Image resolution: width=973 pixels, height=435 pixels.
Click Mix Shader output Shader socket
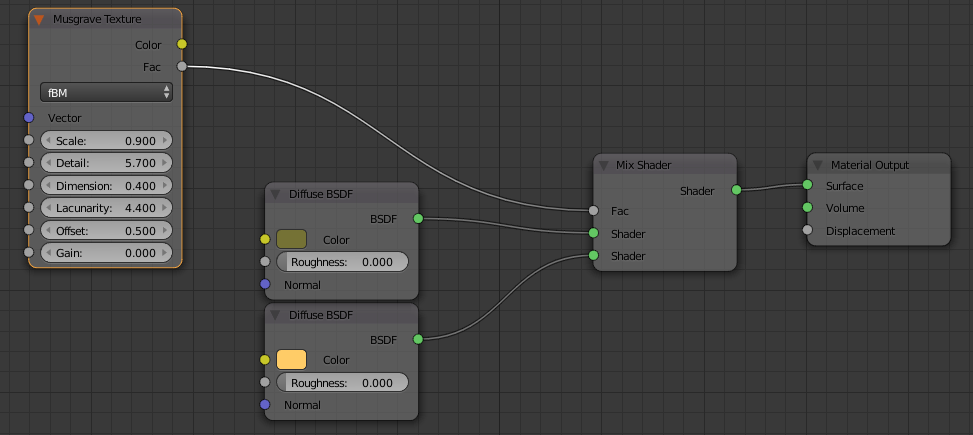(x=736, y=190)
